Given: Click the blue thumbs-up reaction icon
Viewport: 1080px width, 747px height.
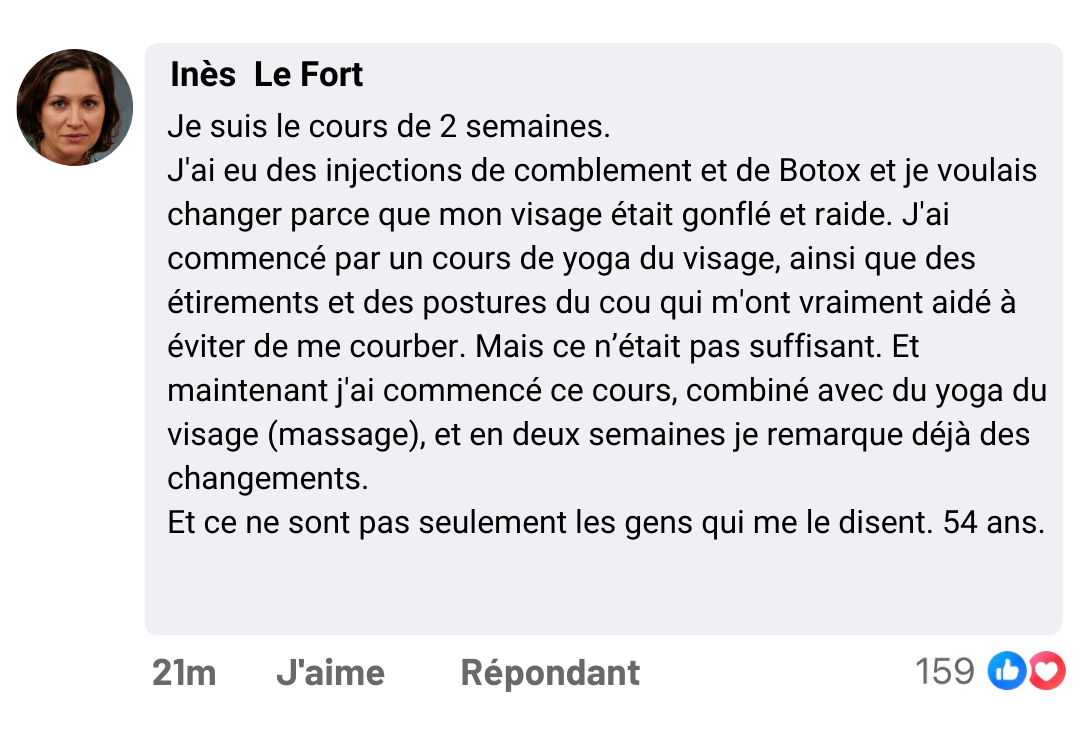Looking at the screenshot, I should pos(1006,672).
